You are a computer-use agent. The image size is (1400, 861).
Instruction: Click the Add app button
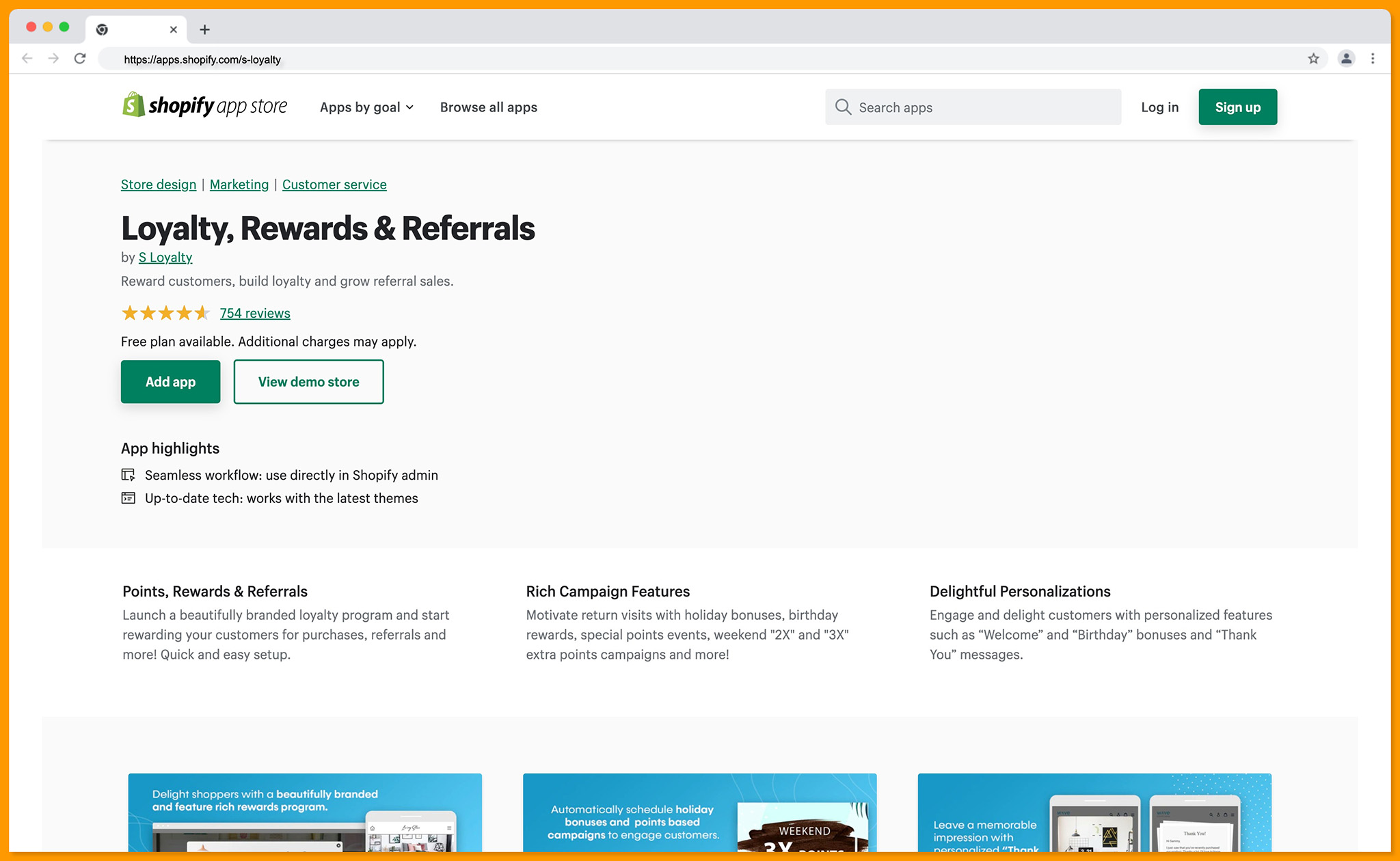point(170,382)
